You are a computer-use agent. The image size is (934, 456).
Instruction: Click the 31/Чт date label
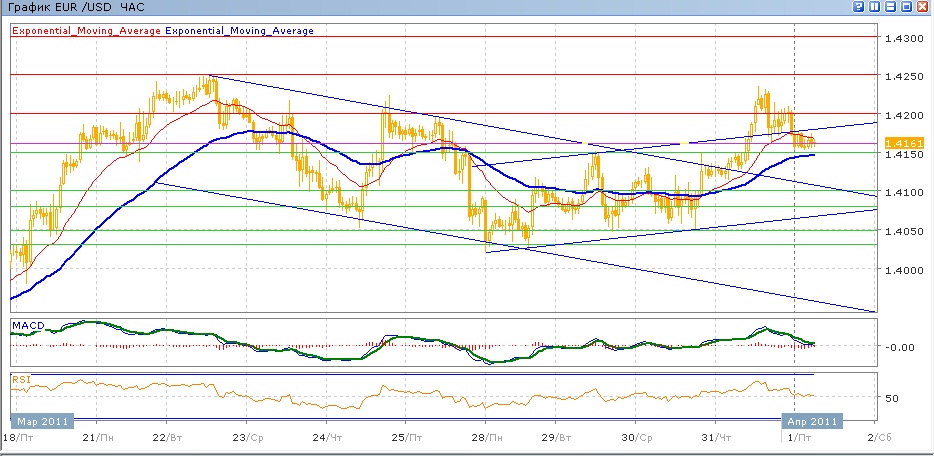716,438
